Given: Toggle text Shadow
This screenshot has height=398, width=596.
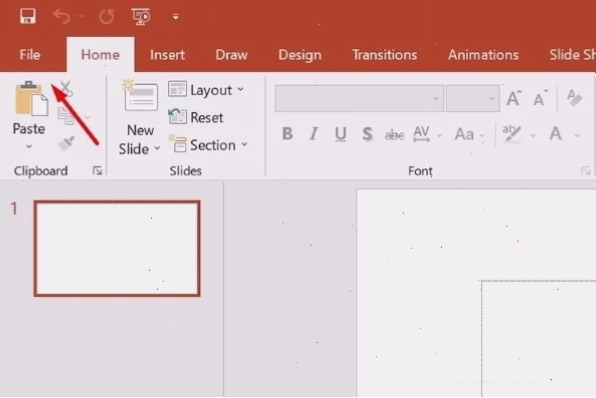Looking at the screenshot, I should tap(367, 134).
